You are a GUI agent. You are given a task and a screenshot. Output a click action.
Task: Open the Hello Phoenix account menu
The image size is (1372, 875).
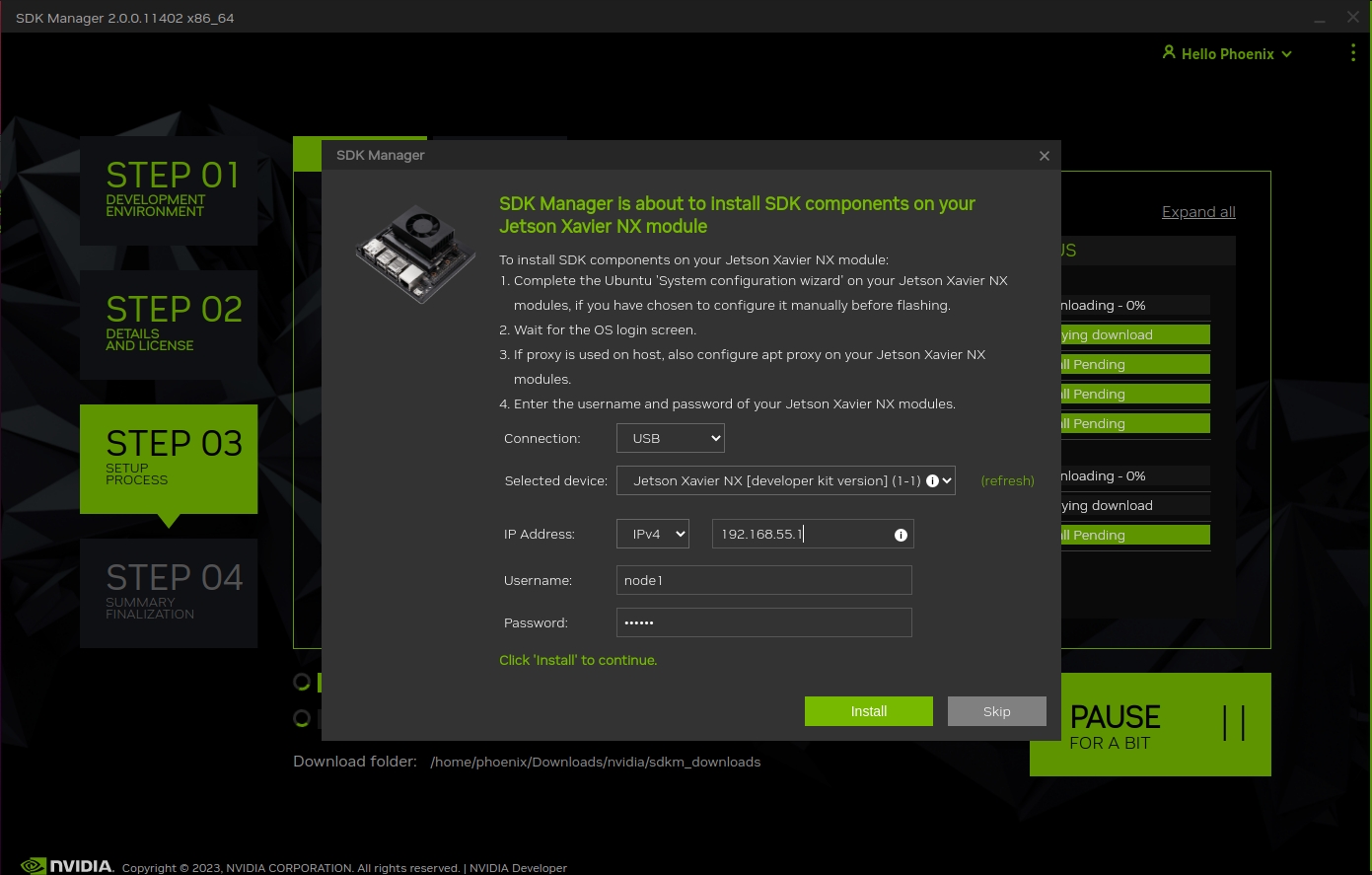[1227, 53]
